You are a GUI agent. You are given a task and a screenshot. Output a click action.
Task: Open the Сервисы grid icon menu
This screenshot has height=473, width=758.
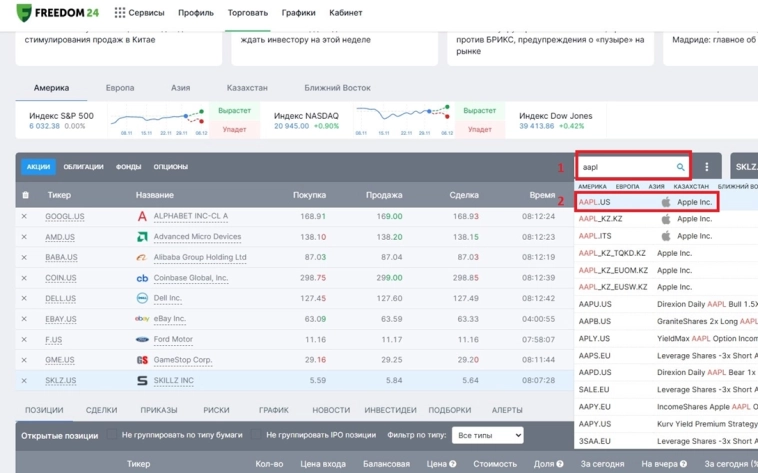tap(119, 13)
